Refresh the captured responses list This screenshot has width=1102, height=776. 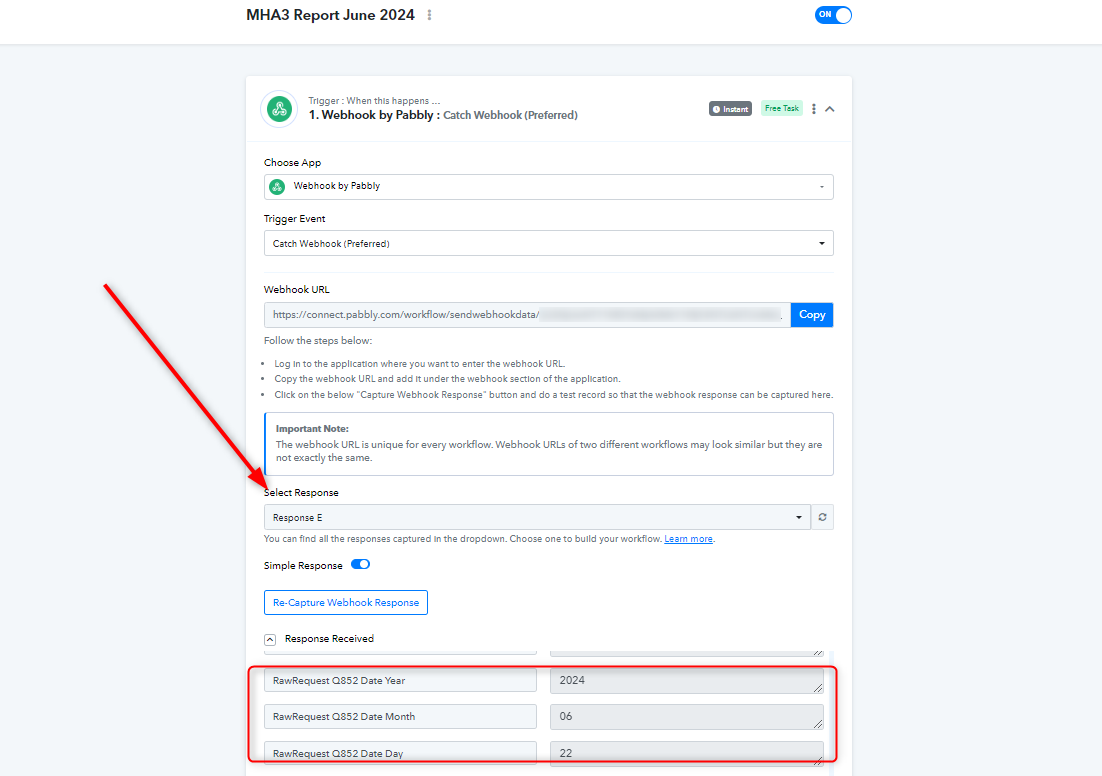(x=822, y=517)
